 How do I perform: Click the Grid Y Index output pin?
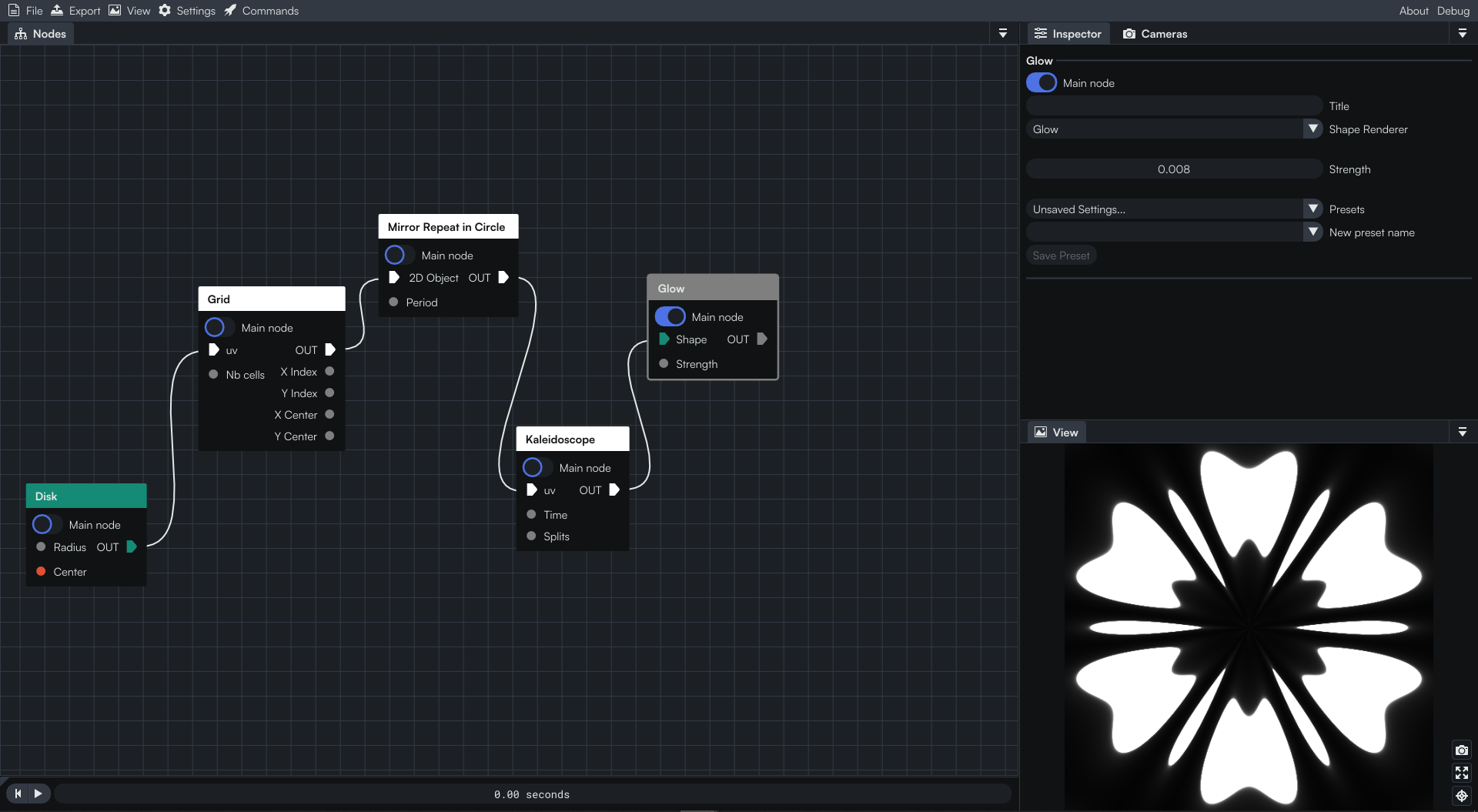[x=329, y=393]
